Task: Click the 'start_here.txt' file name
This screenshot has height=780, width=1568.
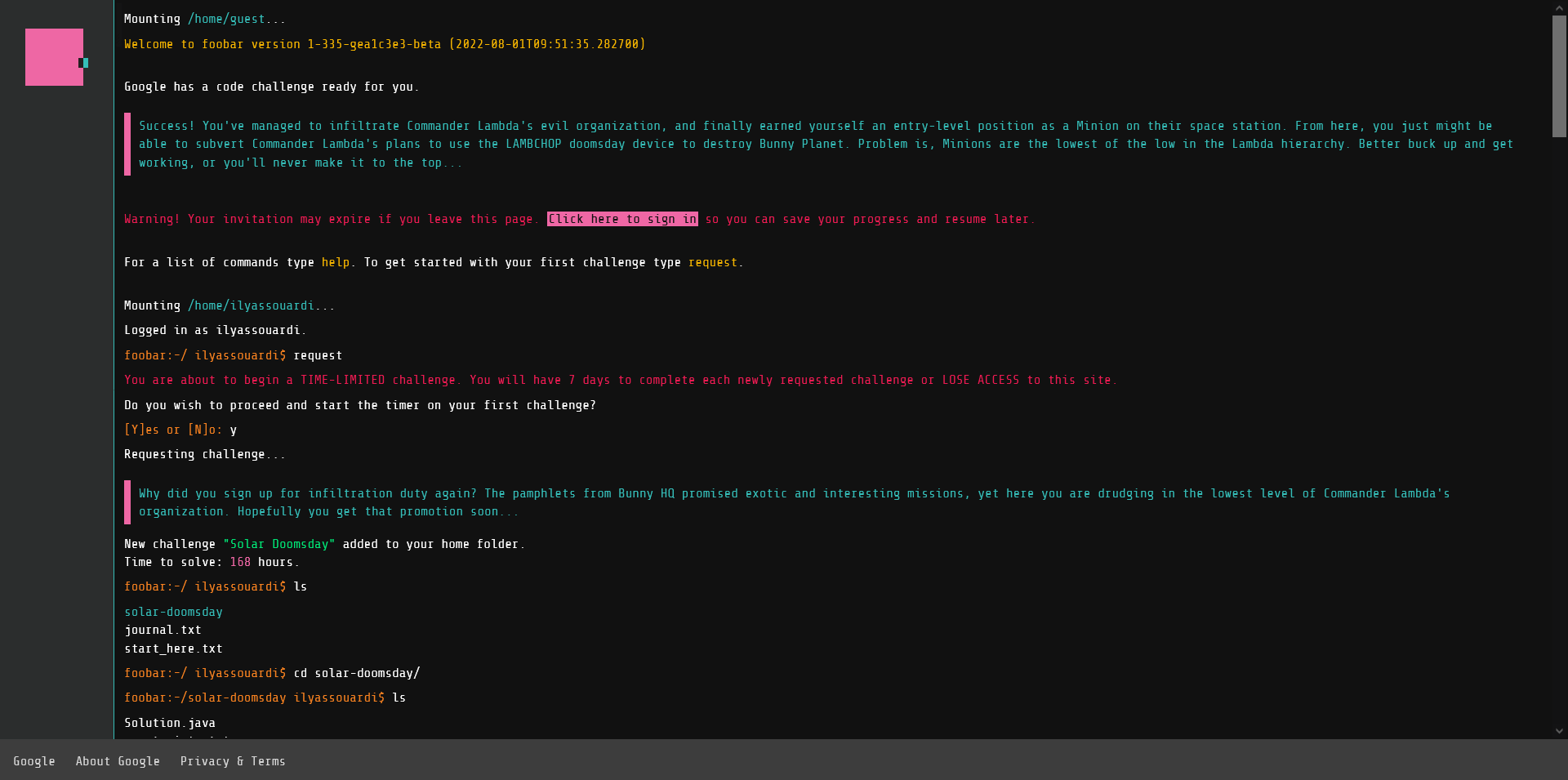Action: (x=173, y=649)
